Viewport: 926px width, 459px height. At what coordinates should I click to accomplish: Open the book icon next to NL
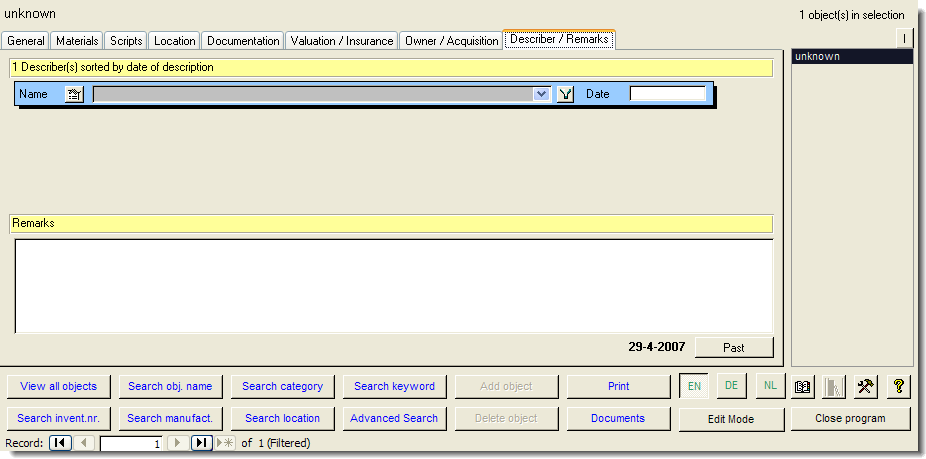802,386
